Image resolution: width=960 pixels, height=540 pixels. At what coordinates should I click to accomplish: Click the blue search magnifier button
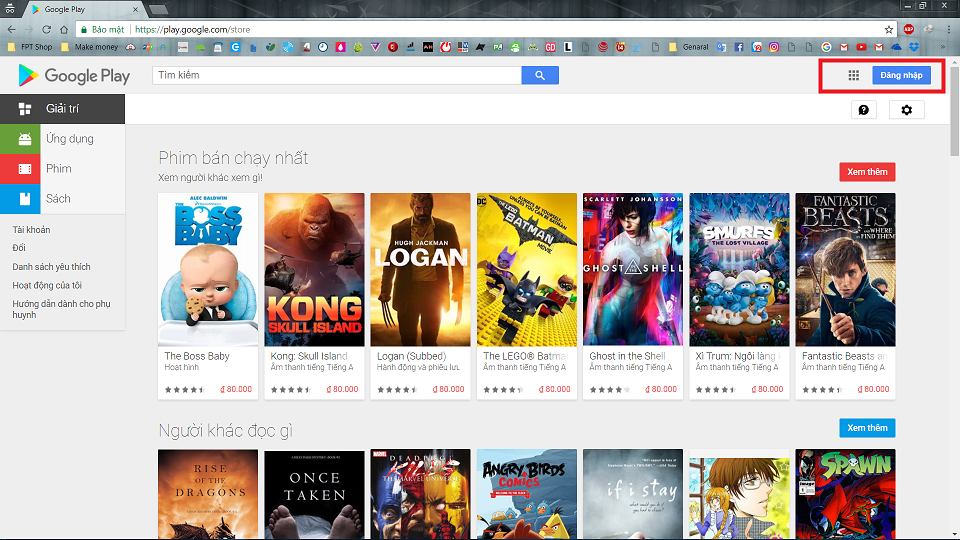coord(539,75)
